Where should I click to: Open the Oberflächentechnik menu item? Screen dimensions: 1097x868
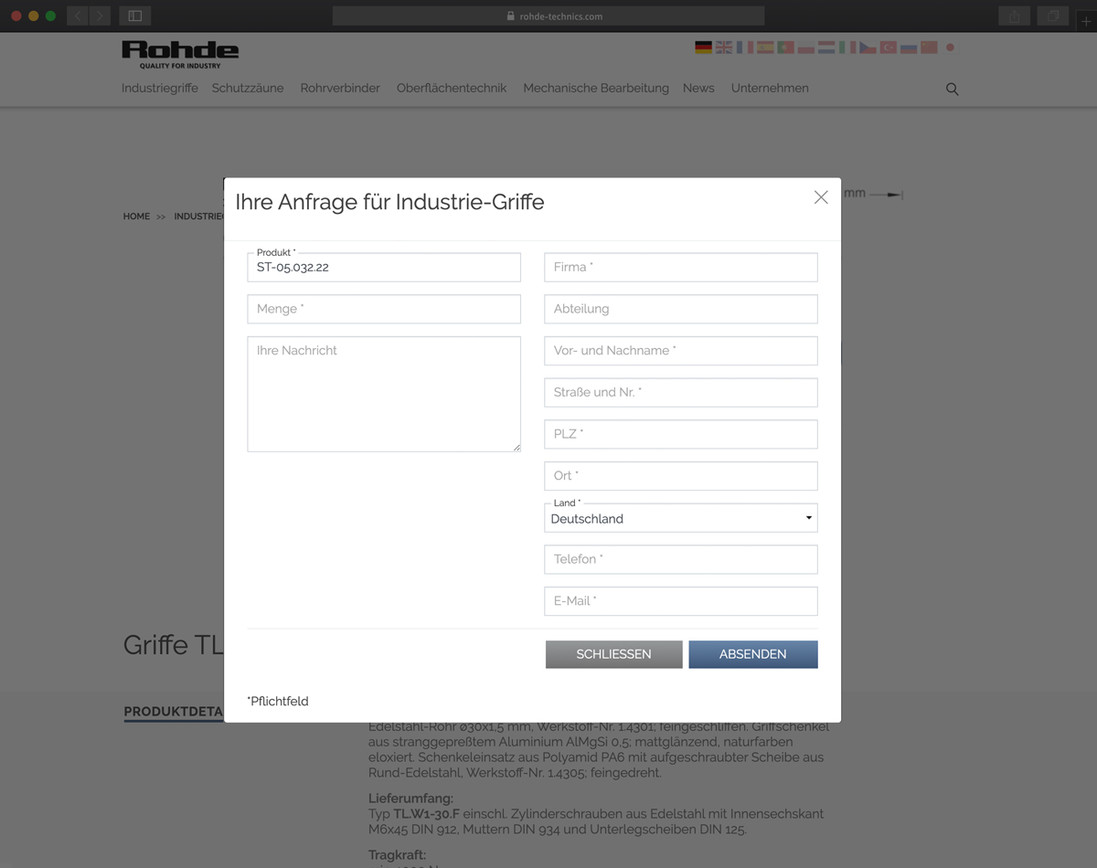click(451, 88)
